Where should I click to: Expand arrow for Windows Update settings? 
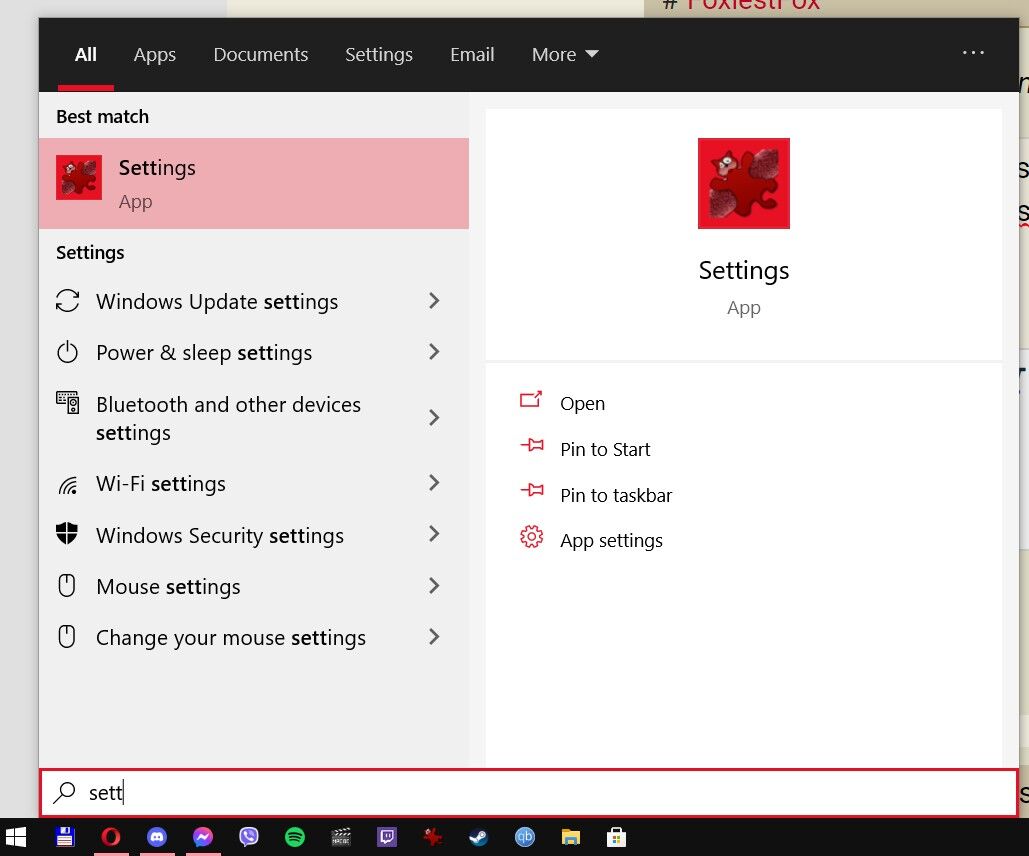click(x=434, y=301)
